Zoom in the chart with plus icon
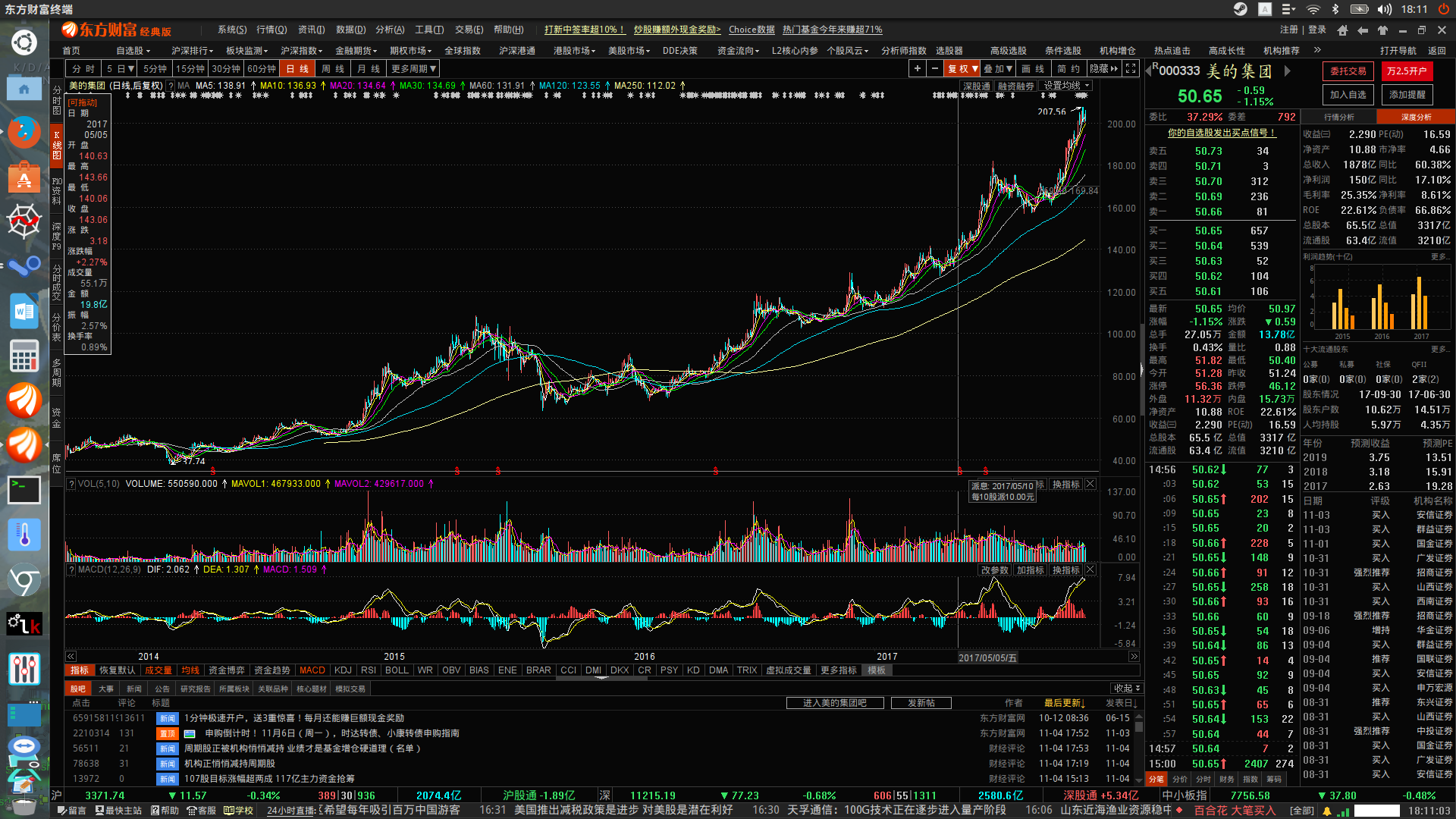 [x=918, y=69]
